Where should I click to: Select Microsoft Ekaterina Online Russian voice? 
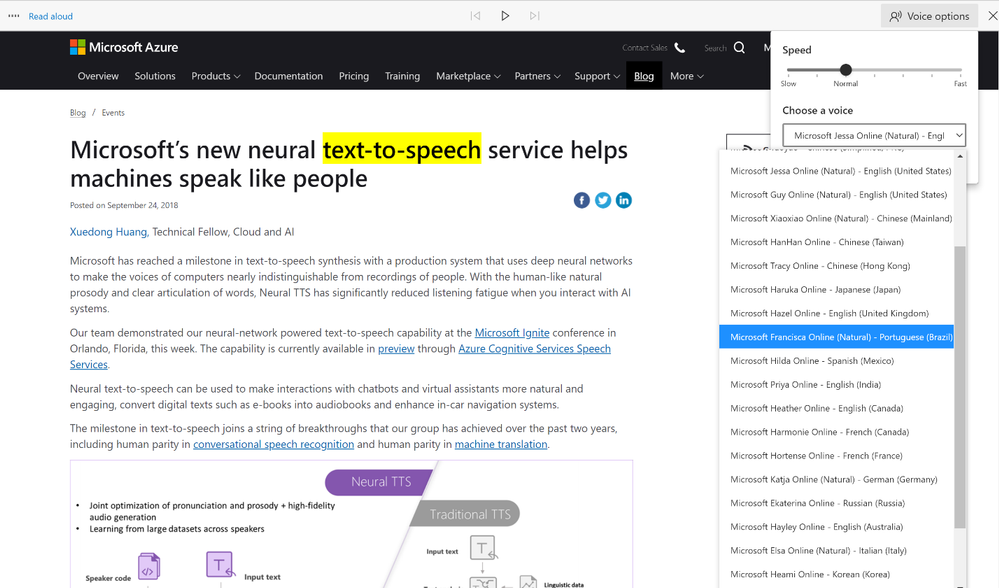837,503
